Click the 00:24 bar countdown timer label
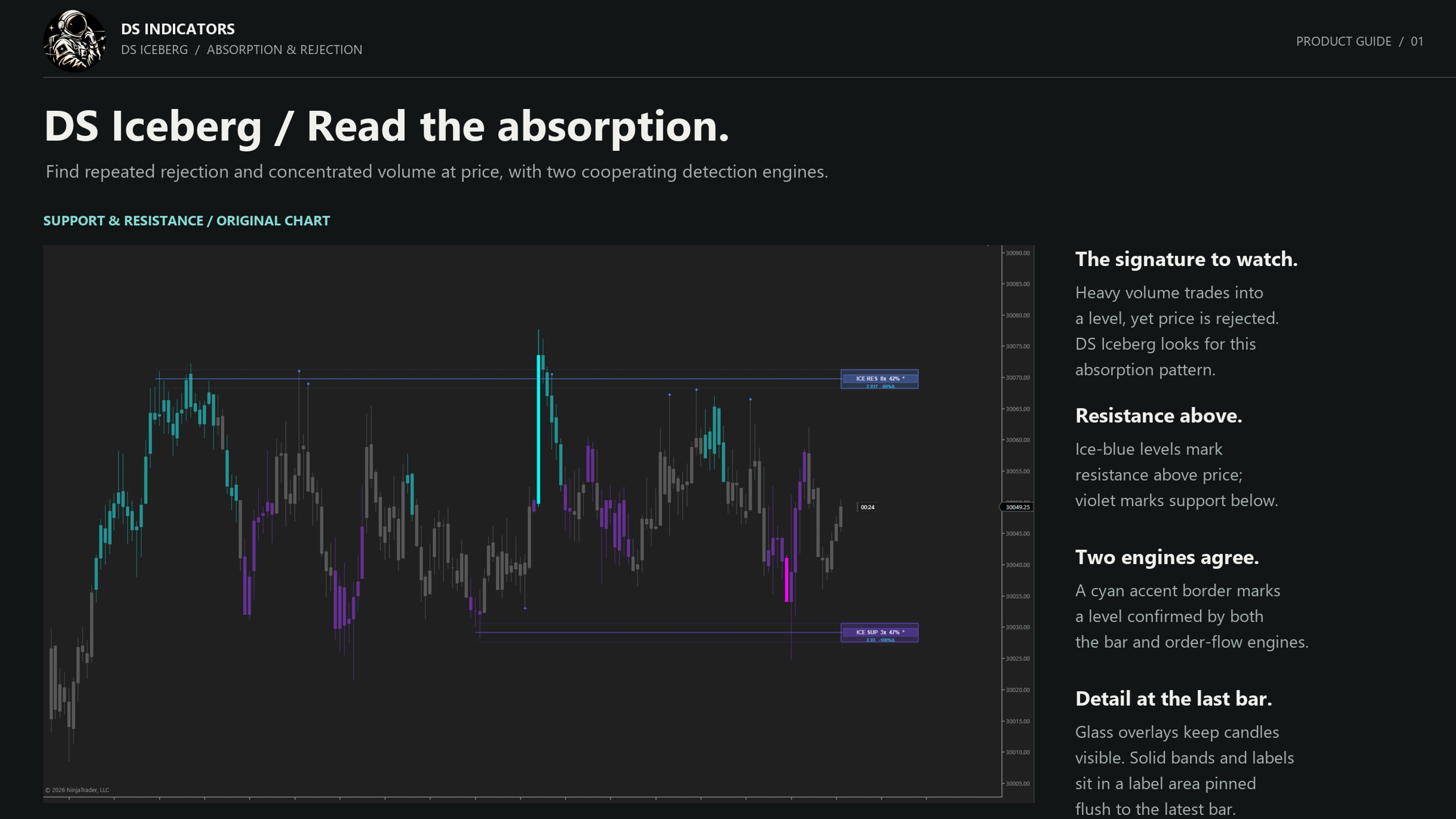1456x819 pixels. [867, 507]
